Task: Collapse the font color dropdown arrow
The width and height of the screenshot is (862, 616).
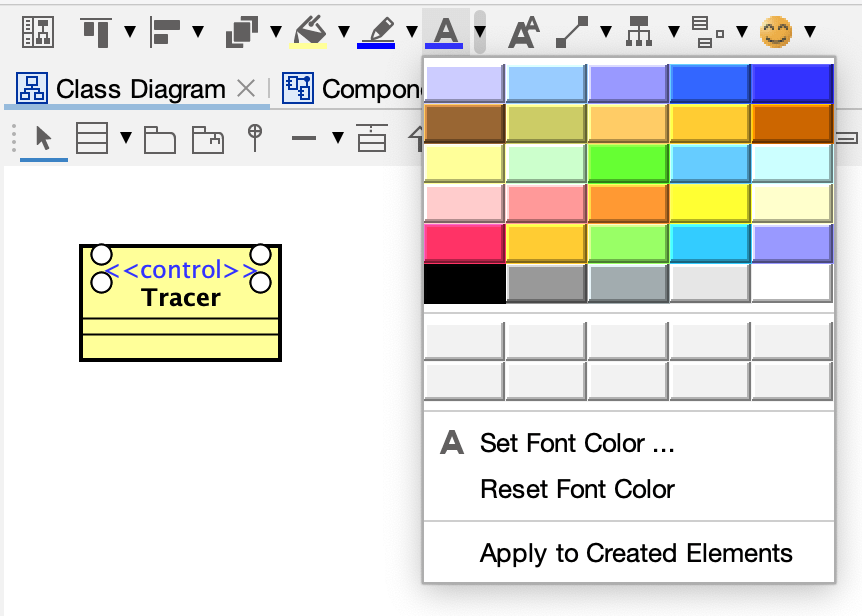Action: coord(480,31)
